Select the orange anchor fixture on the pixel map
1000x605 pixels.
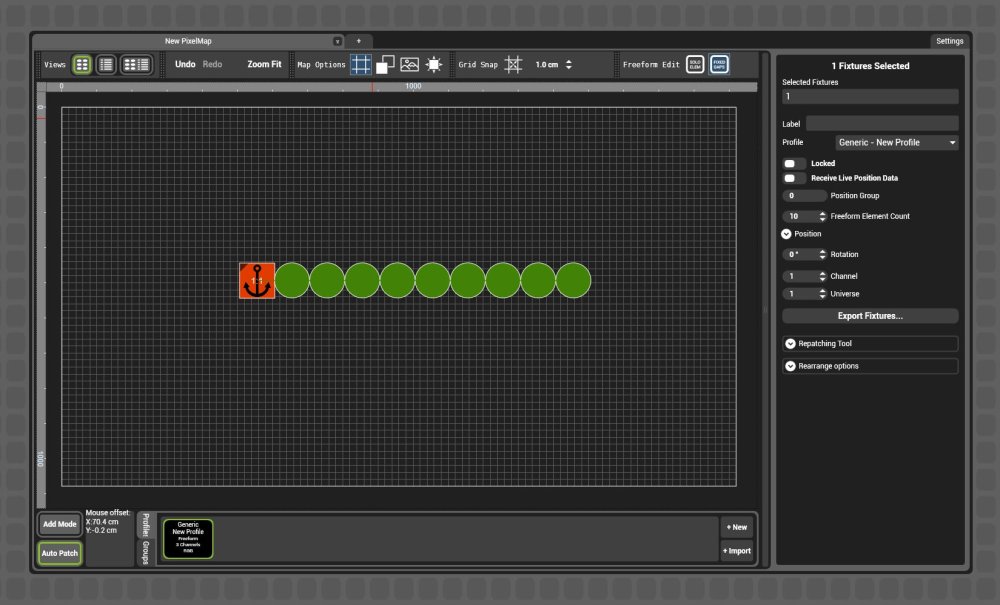pos(256,282)
